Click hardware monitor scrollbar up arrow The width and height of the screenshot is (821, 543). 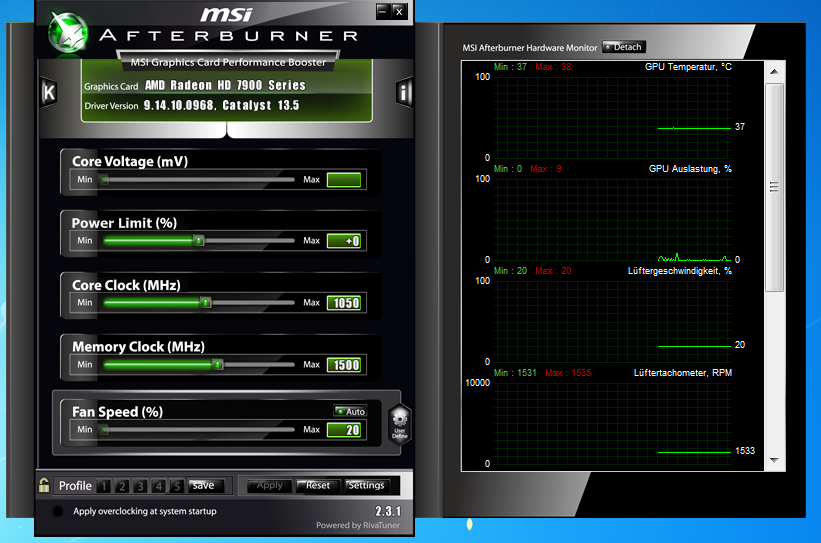pos(774,72)
